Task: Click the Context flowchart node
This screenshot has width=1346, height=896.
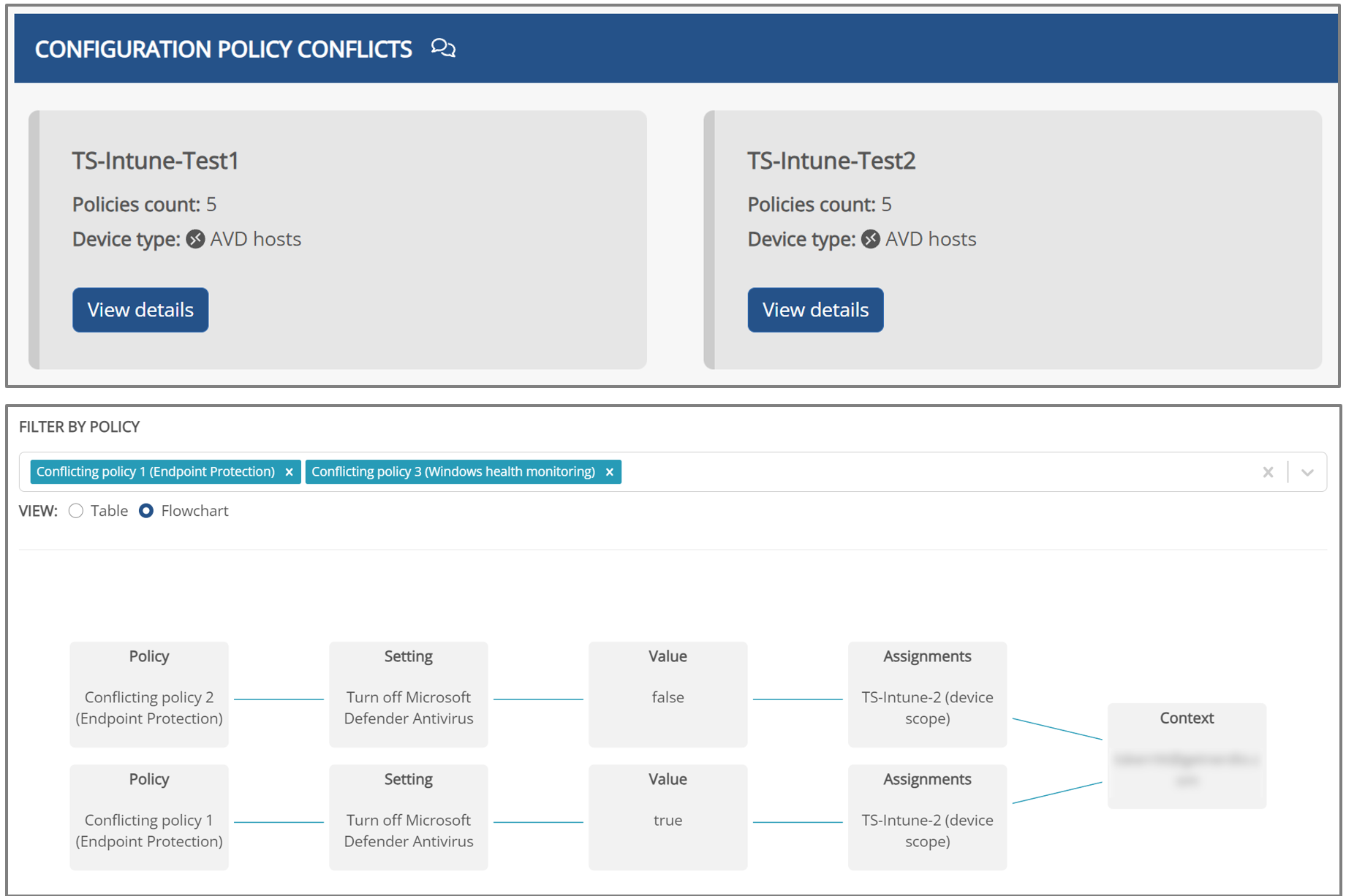Action: tap(1187, 756)
